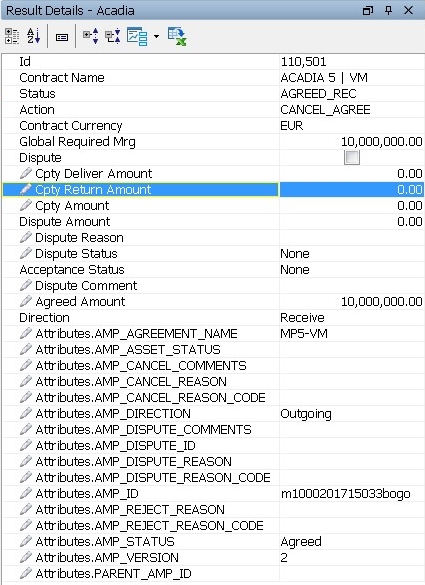Click pencil icon beside Cpty Deliver Amount
The height and width of the screenshot is (585, 425).
[26, 173]
